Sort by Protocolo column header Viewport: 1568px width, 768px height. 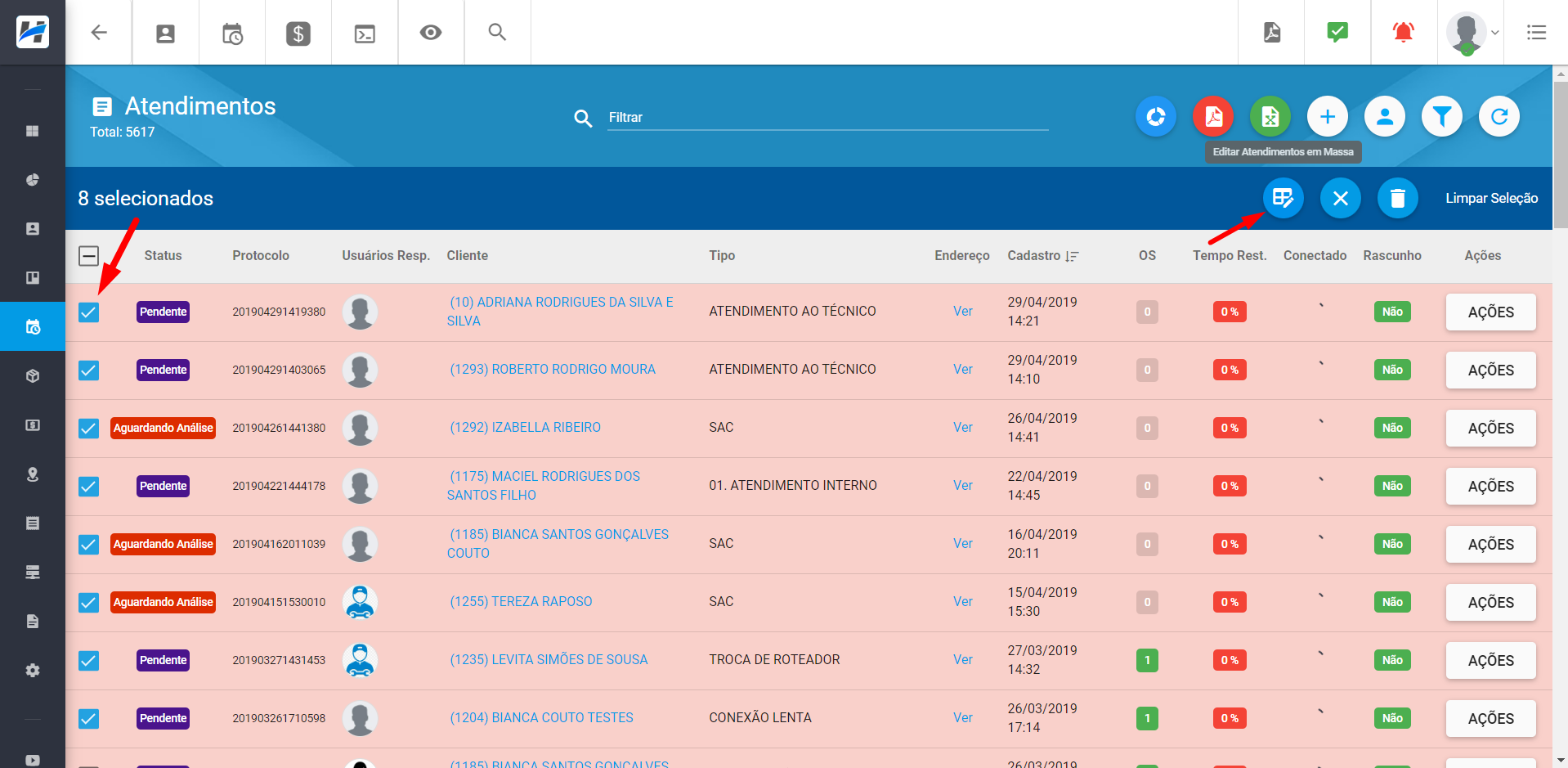click(261, 256)
